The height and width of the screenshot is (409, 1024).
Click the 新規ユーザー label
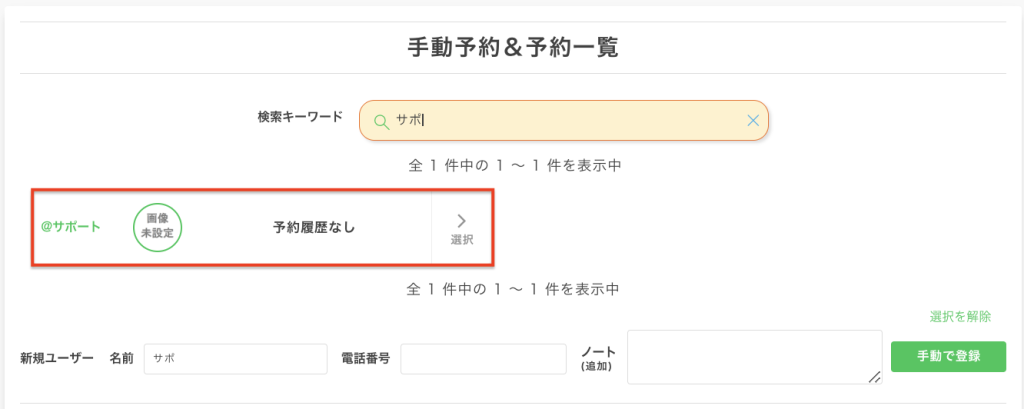click(57, 358)
